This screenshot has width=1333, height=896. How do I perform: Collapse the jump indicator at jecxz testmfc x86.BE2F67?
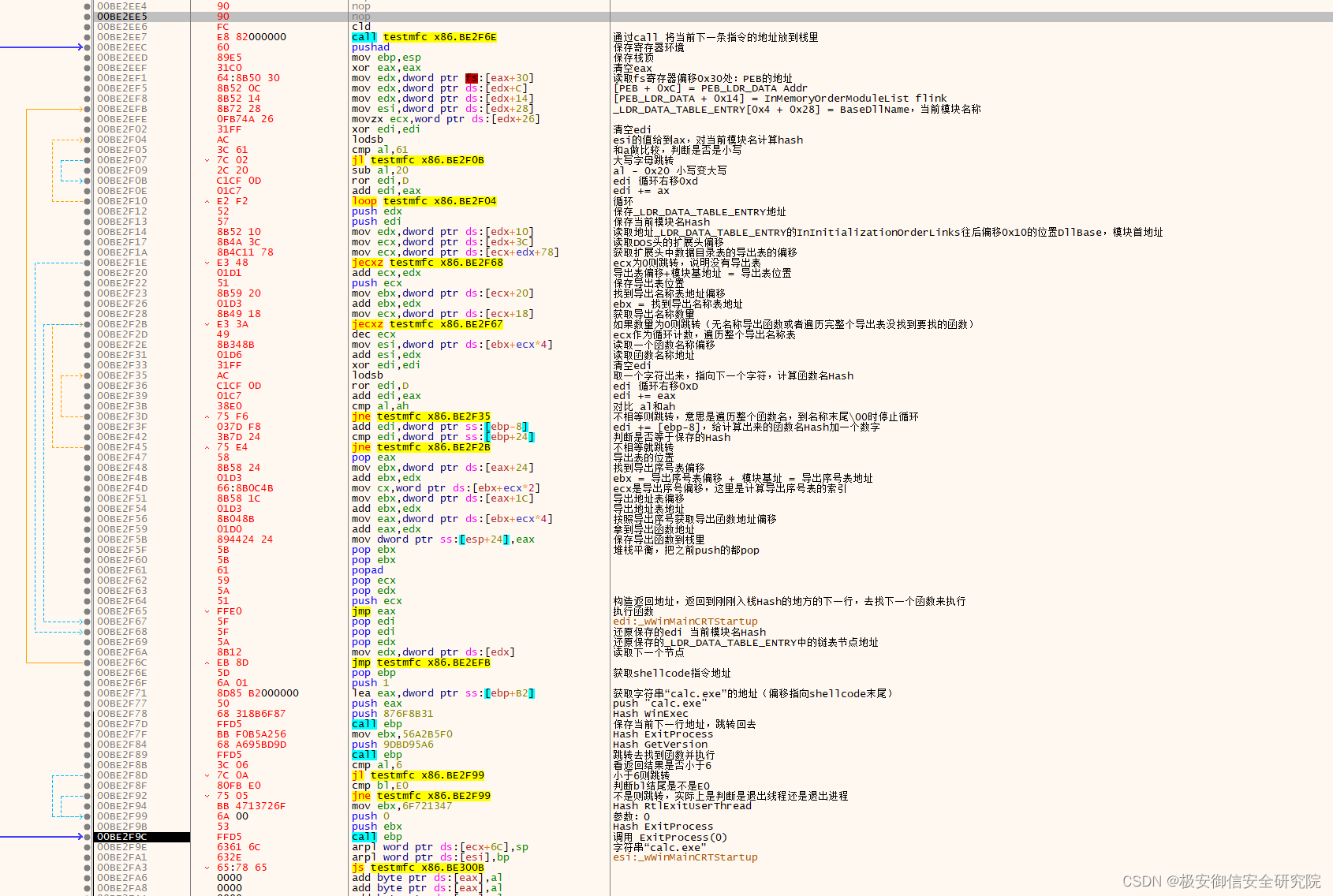[x=207, y=323]
